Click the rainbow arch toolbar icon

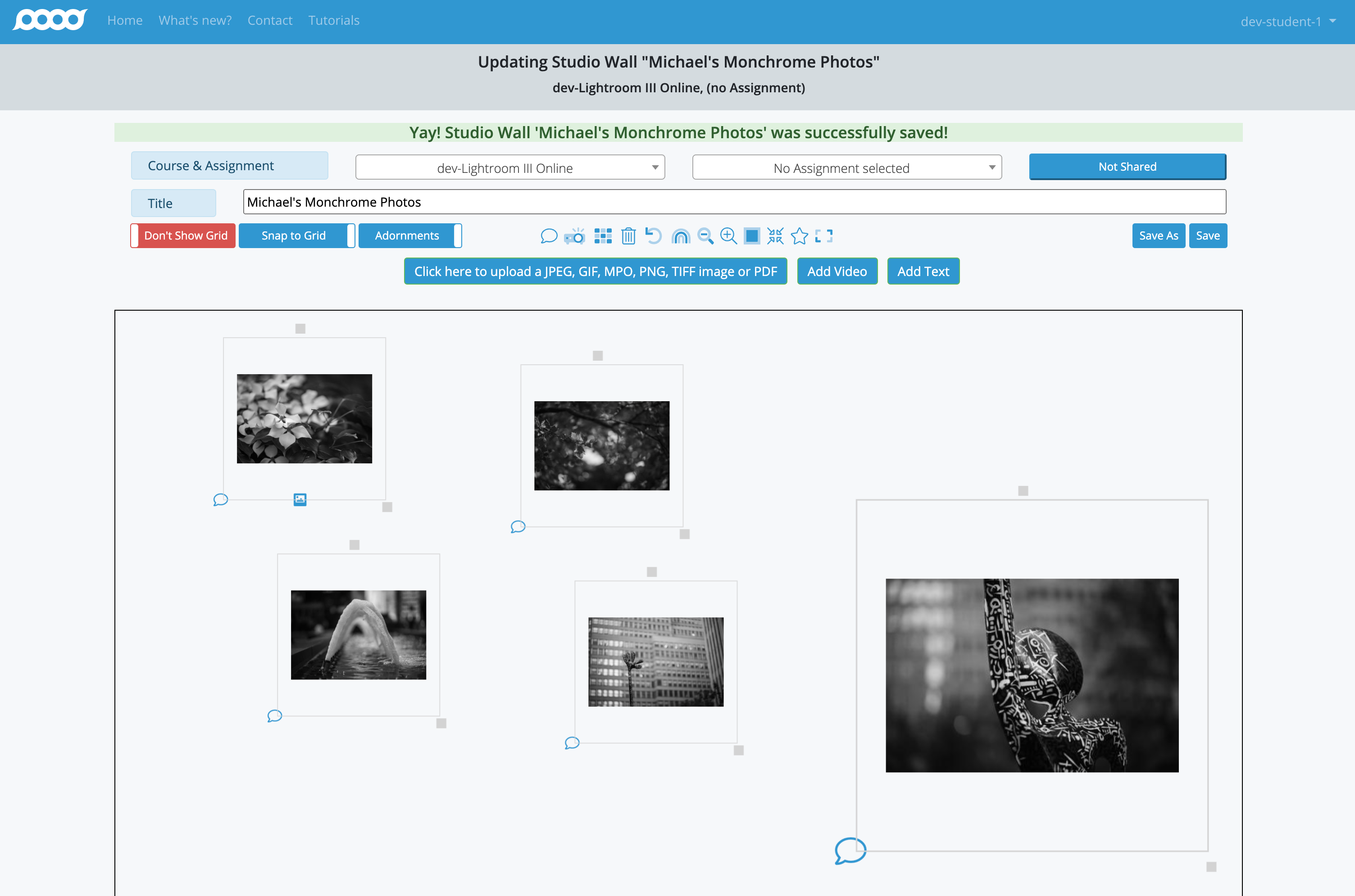(680, 236)
